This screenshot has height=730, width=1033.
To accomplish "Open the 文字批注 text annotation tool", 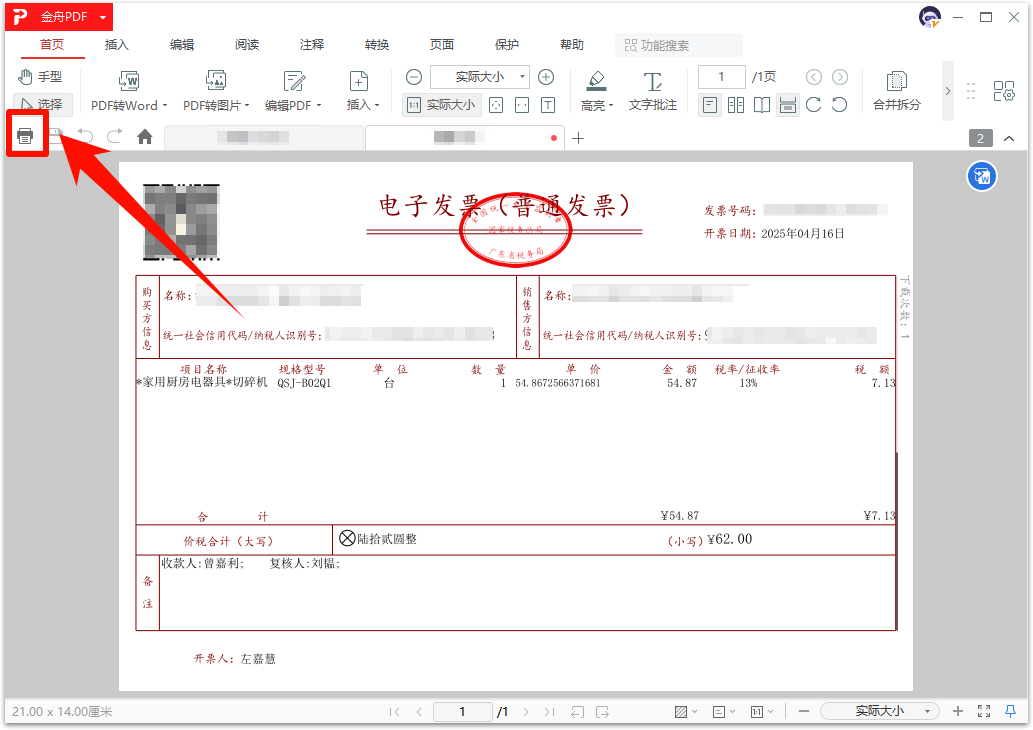I will coord(653,88).
